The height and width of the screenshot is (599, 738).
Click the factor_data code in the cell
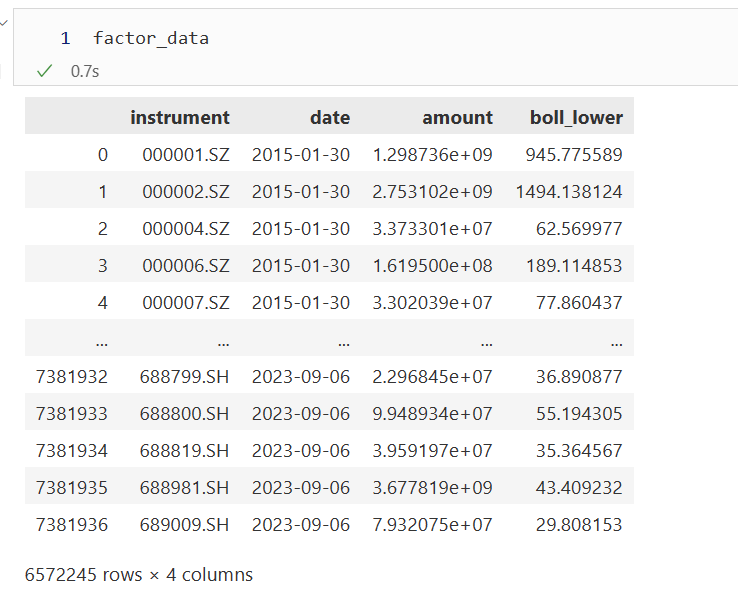click(151, 38)
